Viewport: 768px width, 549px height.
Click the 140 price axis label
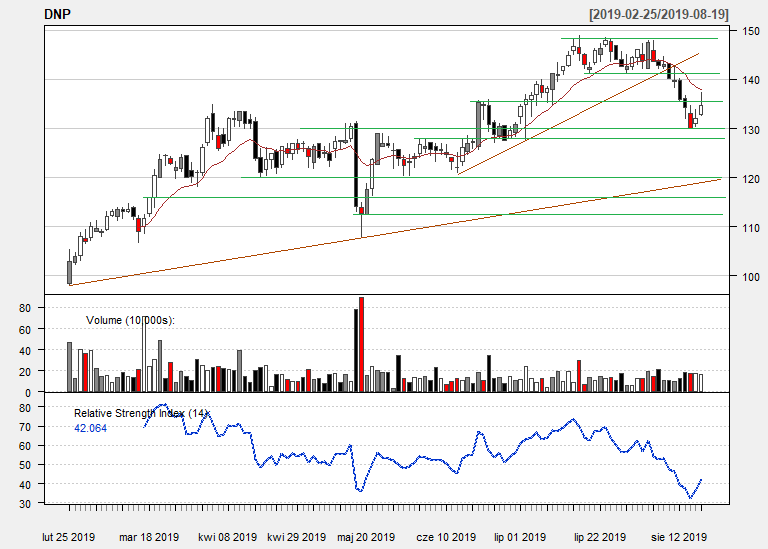pyautogui.click(x=751, y=80)
